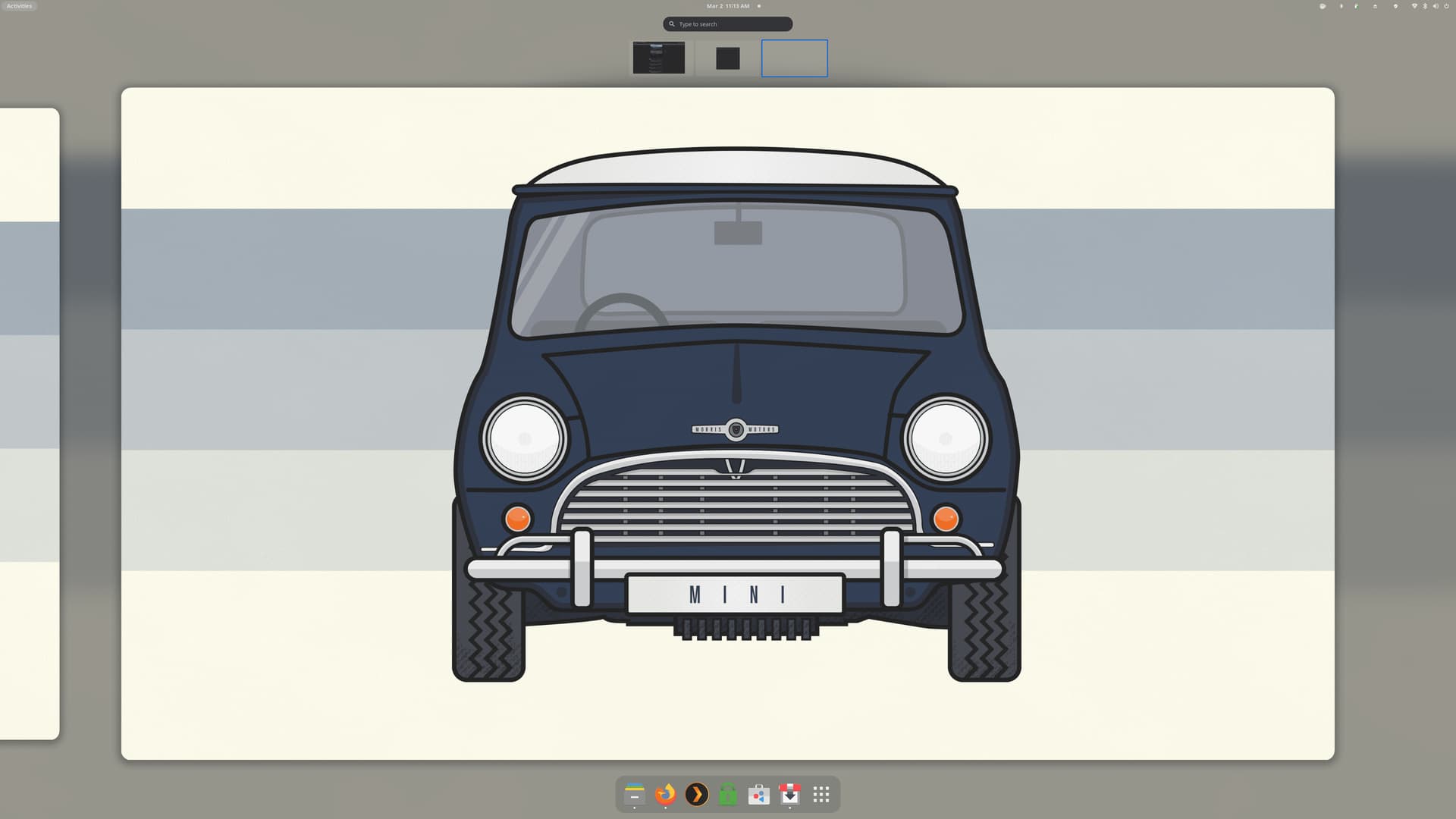Click the Bluetooth indicator in the top bar
The height and width of the screenshot is (819, 1456).
(1425, 6)
